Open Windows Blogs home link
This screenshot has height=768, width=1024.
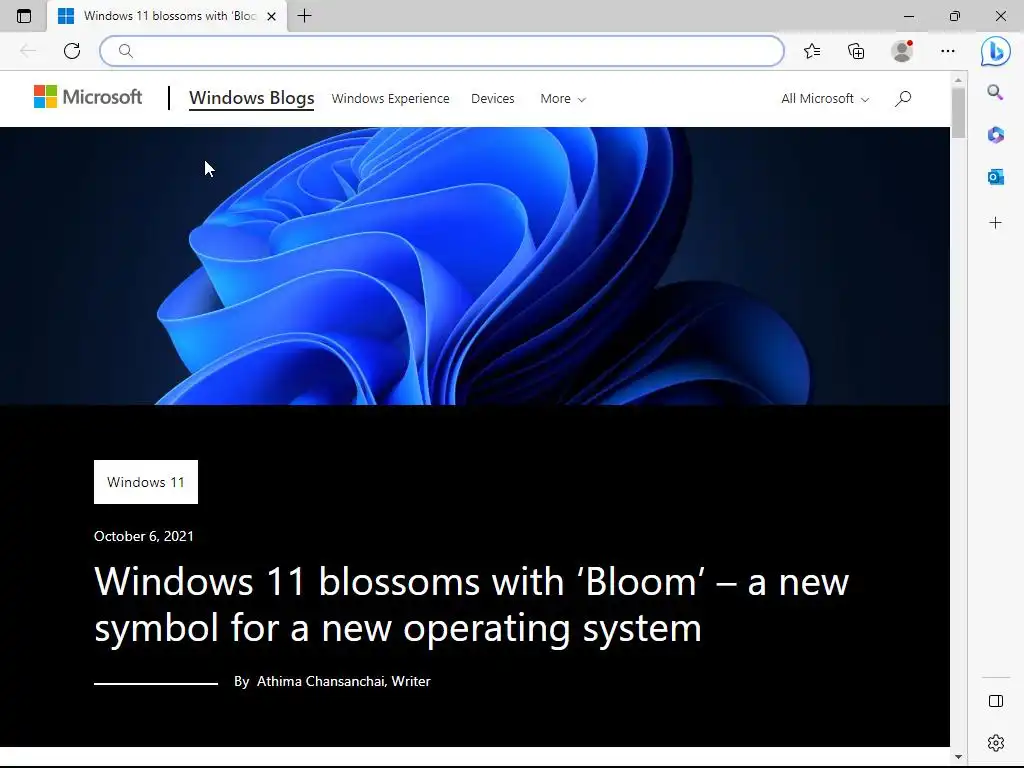pyautogui.click(x=251, y=98)
